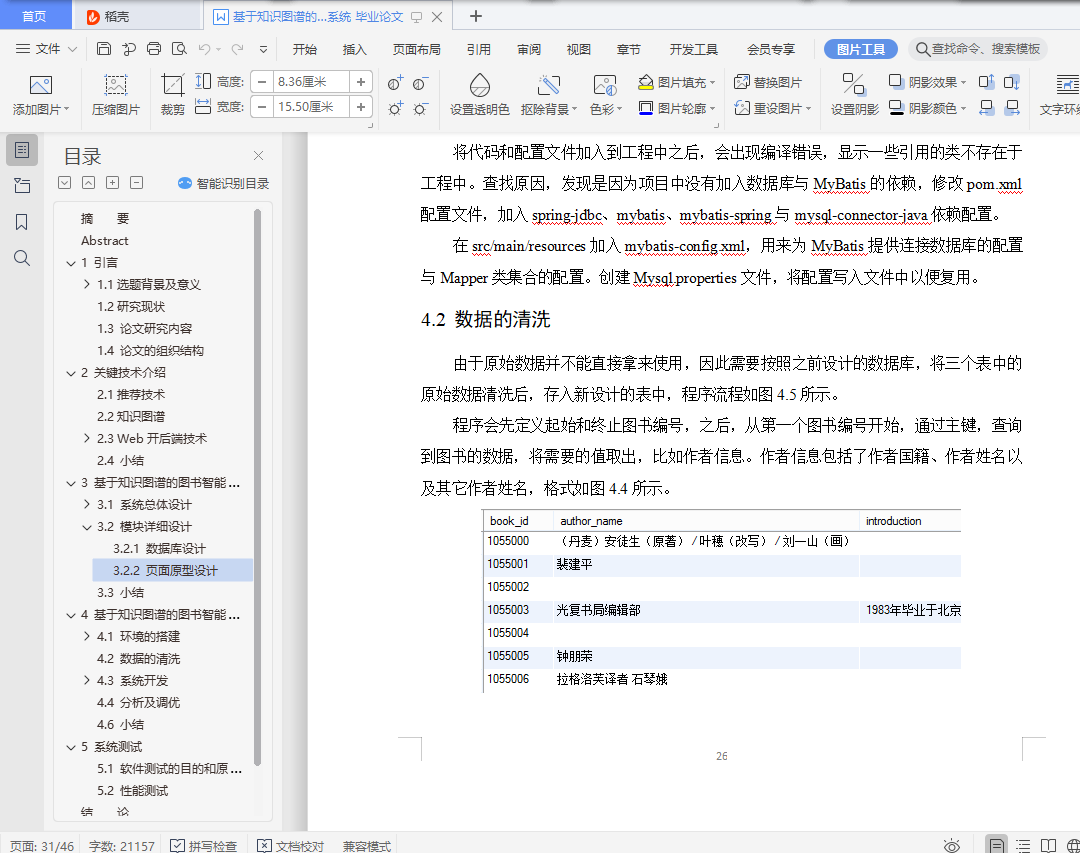Click decrease brightness sun icon

420,109
